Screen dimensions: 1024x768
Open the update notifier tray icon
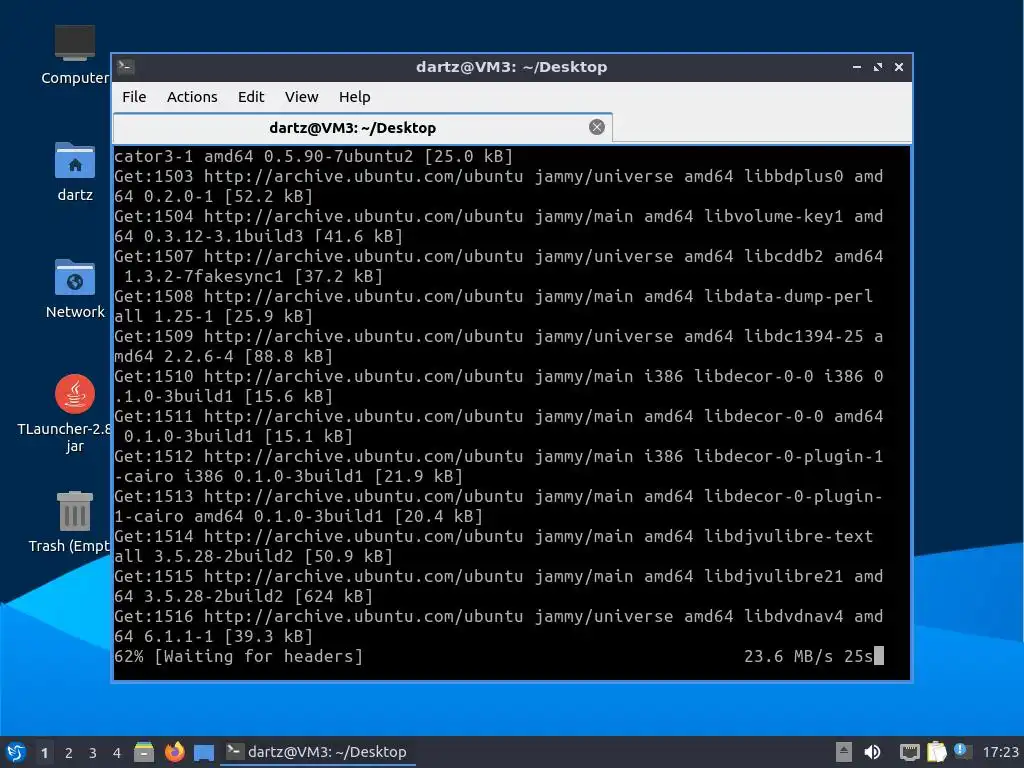pos(962,751)
